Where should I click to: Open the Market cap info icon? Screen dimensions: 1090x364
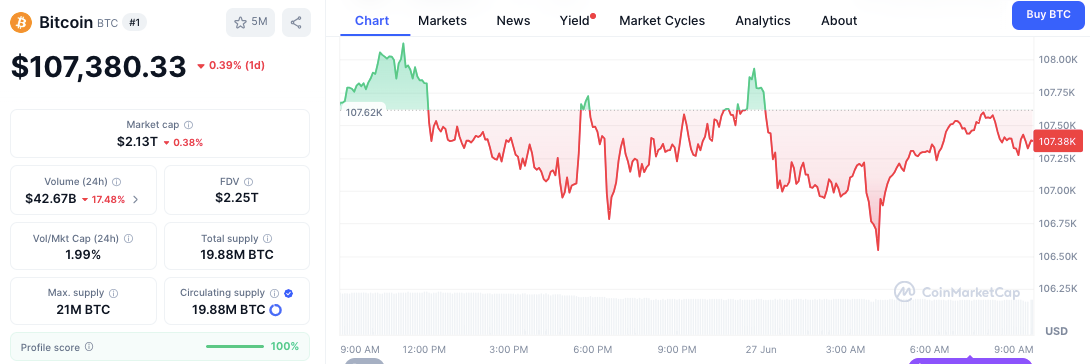[189, 125]
